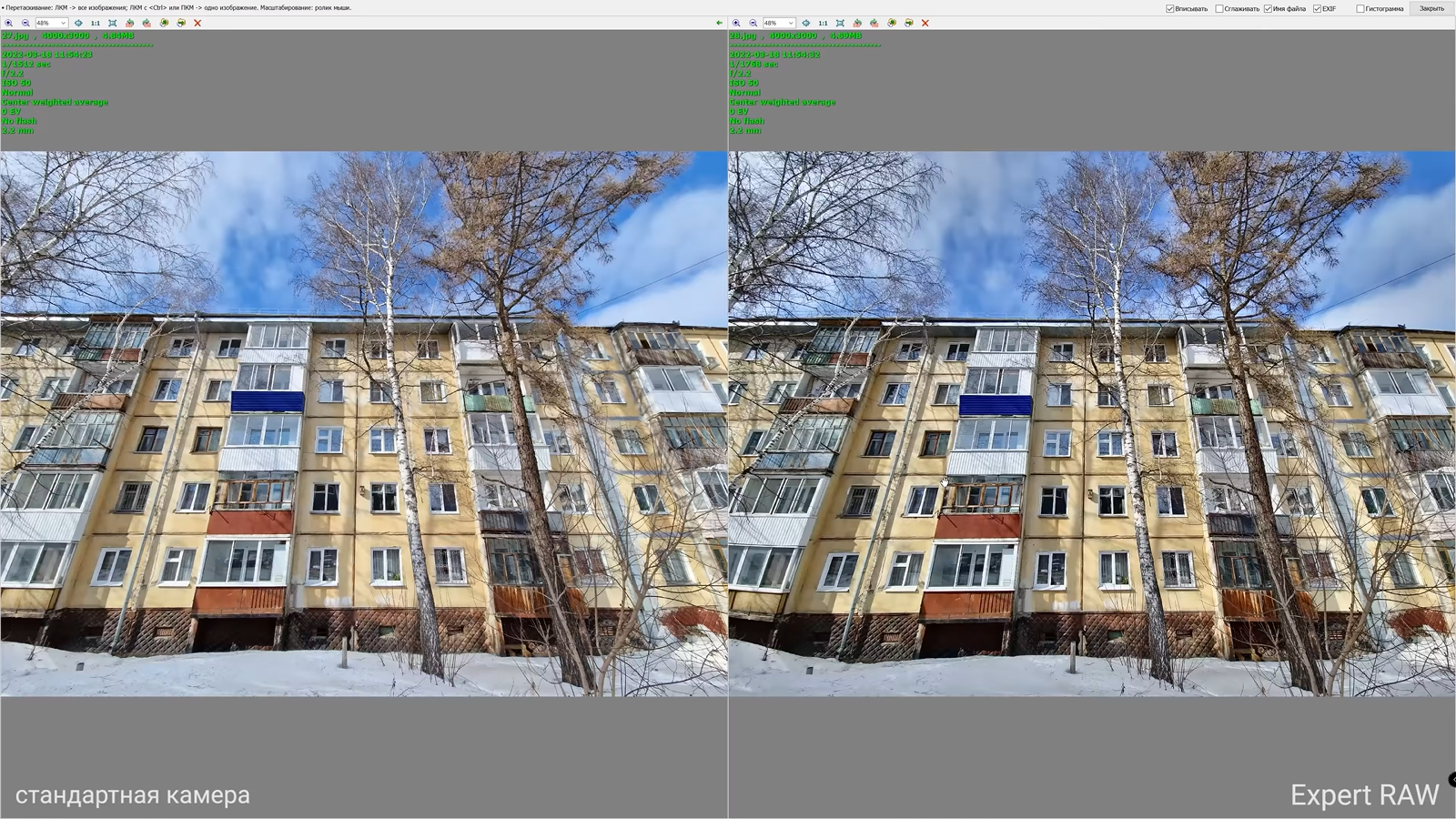This screenshot has height=819, width=1456.
Task: Open next image in right panel
Action: pyautogui.click(x=909, y=23)
